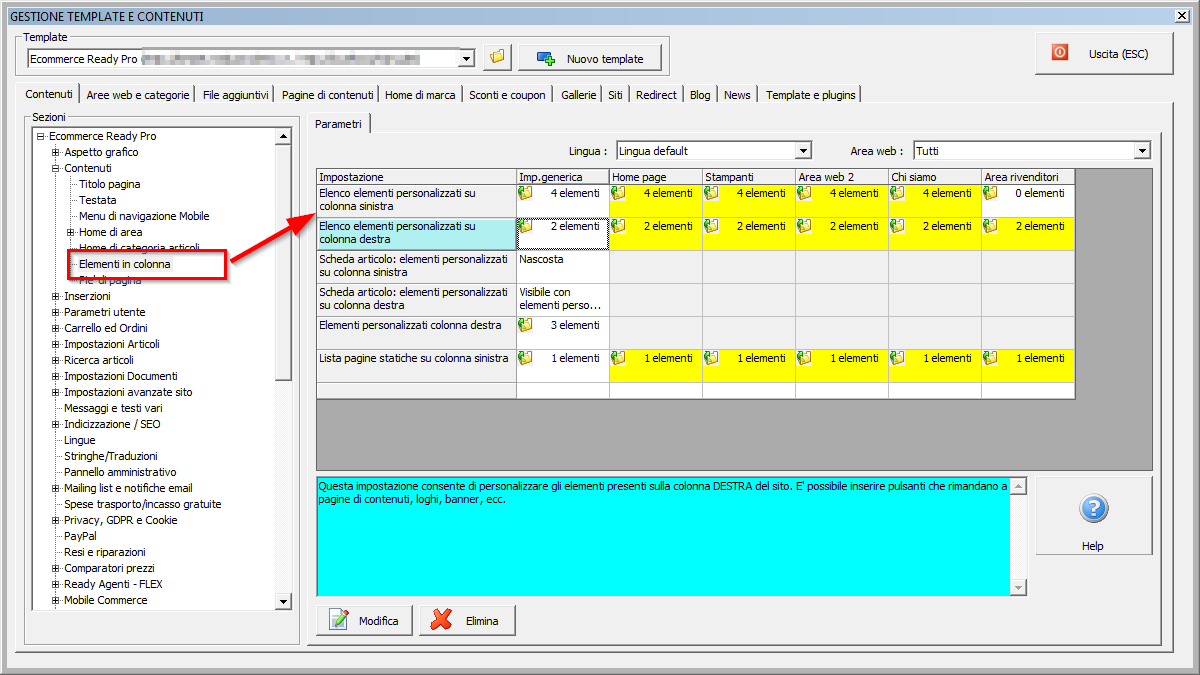Screen dimensions: 1200x675
Task: Expand Inserzioni tree node
Action: (56, 296)
